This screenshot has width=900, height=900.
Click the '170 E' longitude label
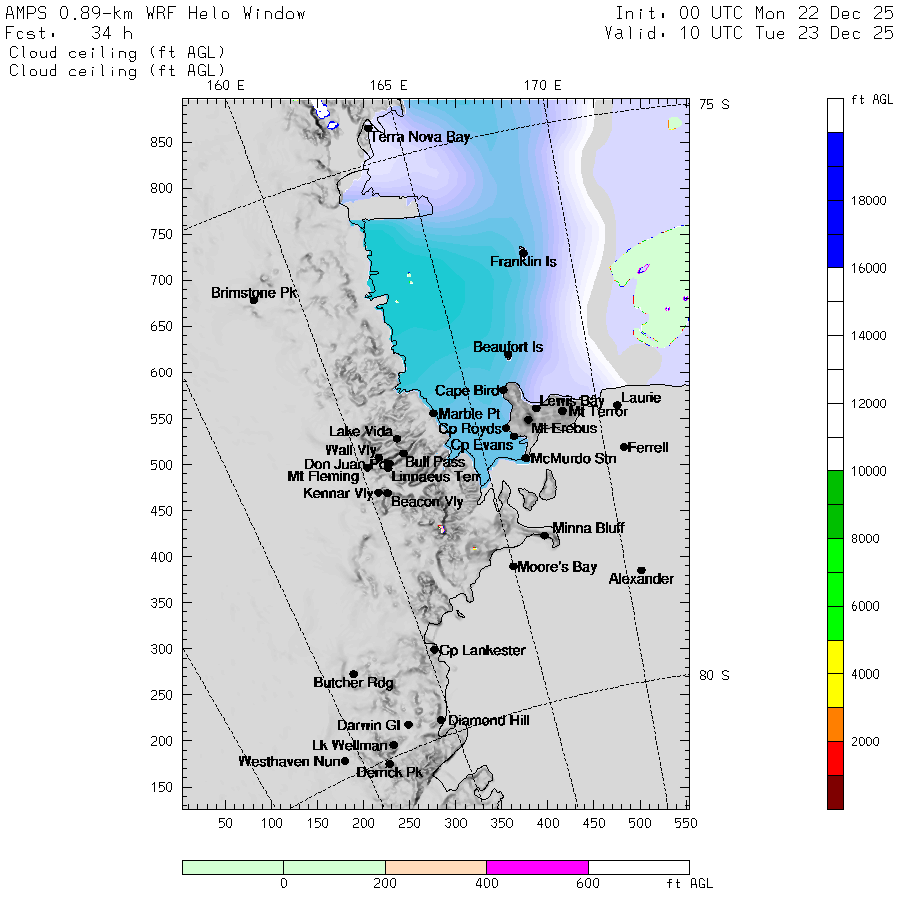pos(542,86)
